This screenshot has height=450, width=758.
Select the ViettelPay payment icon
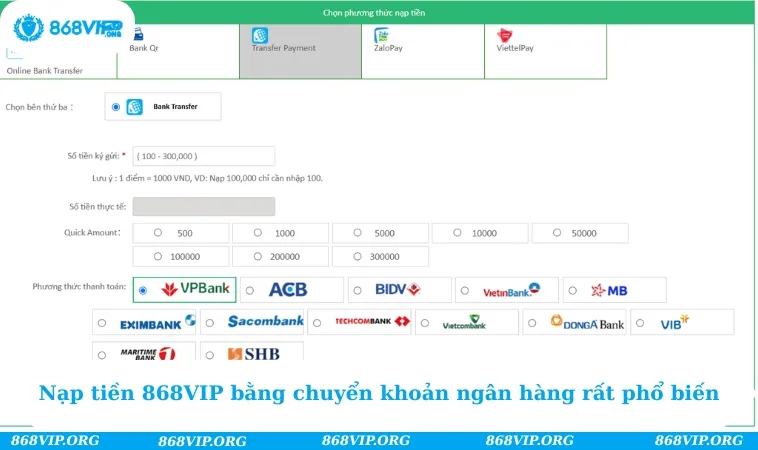pyautogui.click(x=504, y=35)
